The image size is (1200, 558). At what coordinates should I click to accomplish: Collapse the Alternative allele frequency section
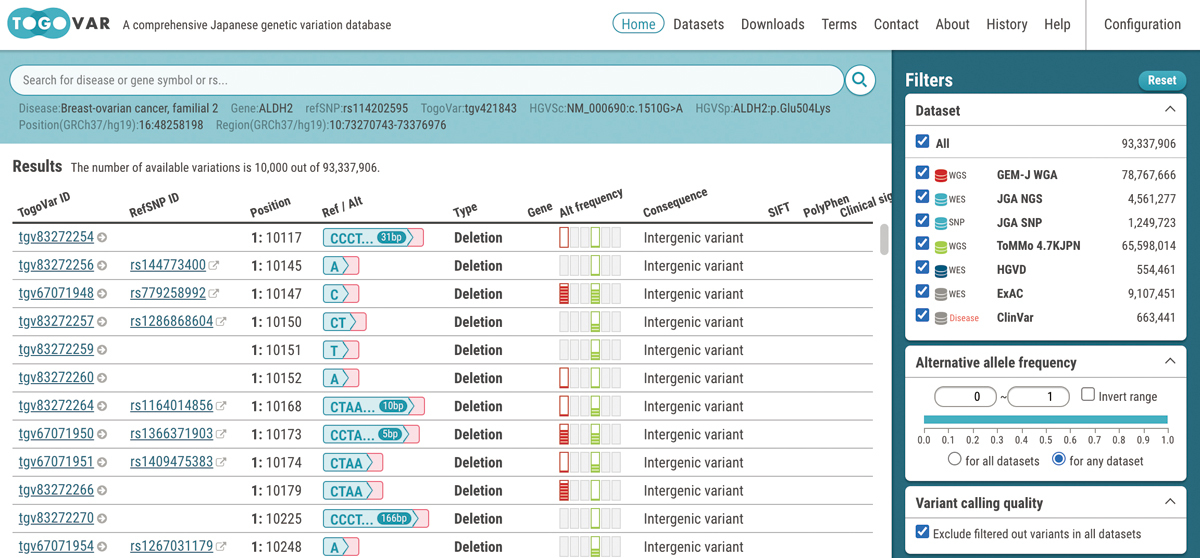pyautogui.click(x=1170, y=362)
